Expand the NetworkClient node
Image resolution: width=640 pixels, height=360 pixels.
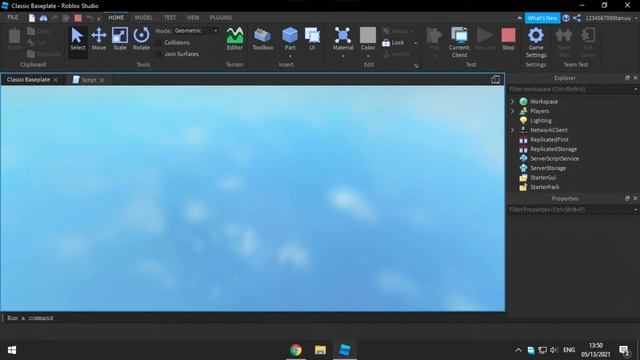click(x=512, y=130)
